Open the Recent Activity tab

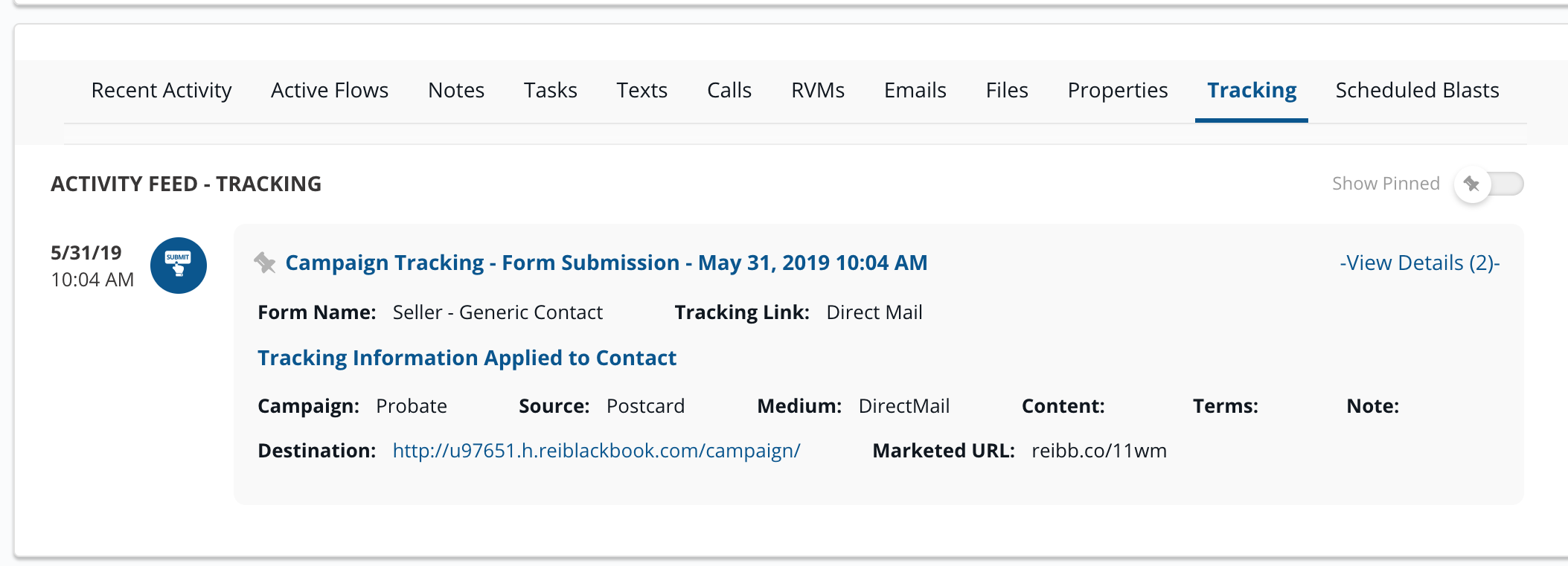pos(161,90)
